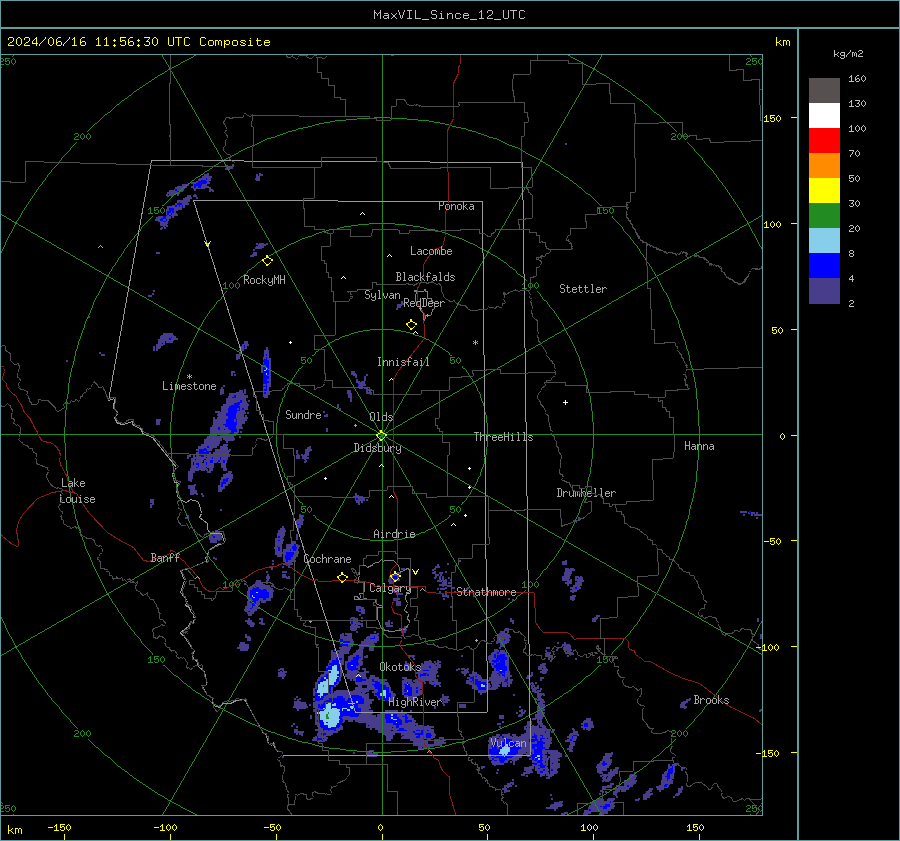Screen dimensions: 900x841
Task: Click the yellow diamond marker near Cochrane
Action: pos(342,577)
